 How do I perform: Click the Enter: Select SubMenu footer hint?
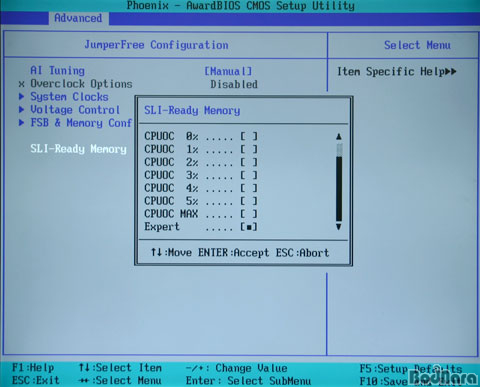tap(248, 381)
